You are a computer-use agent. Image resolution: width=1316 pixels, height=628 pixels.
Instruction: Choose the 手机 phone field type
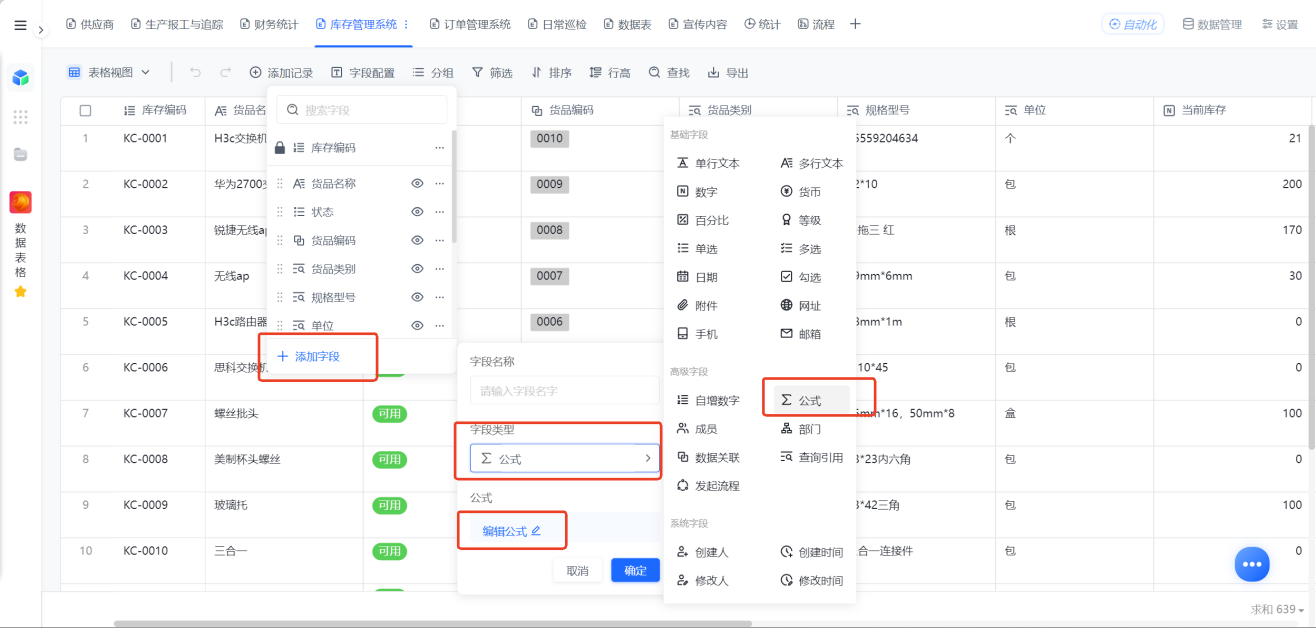pos(698,334)
